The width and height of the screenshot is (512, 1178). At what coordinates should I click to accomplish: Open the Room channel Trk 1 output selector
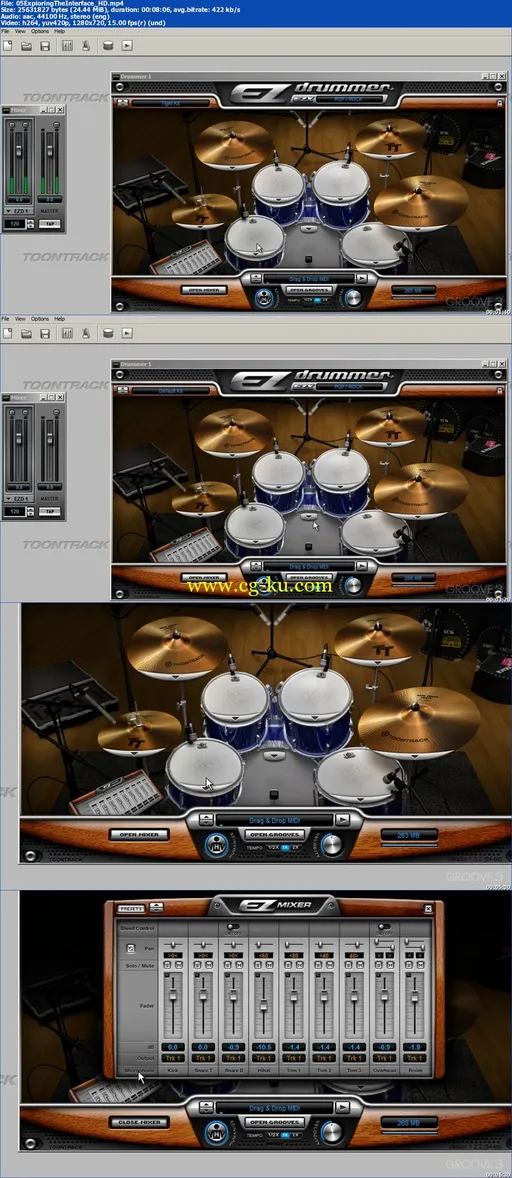pyautogui.click(x=414, y=1058)
